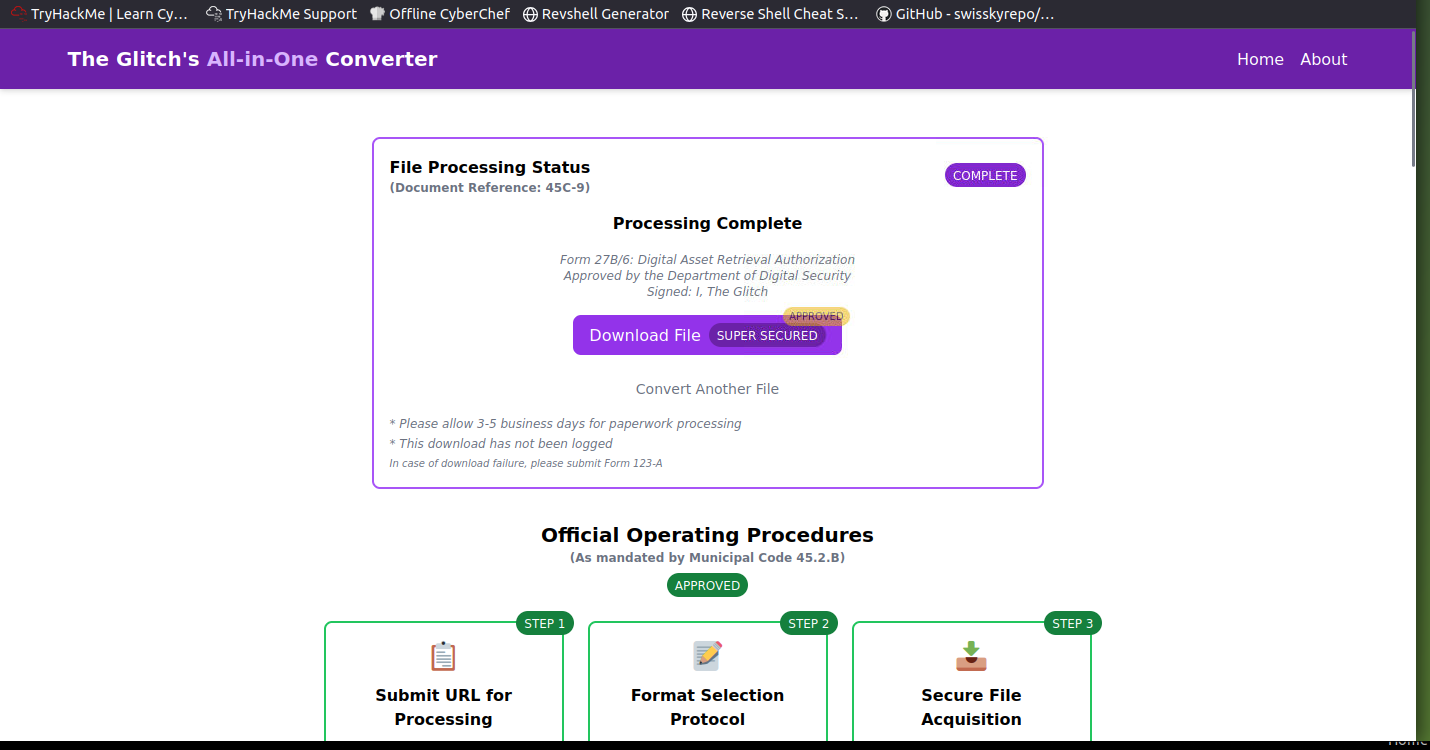Open the TryHackMe Support bookmark icon

[214, 14]
